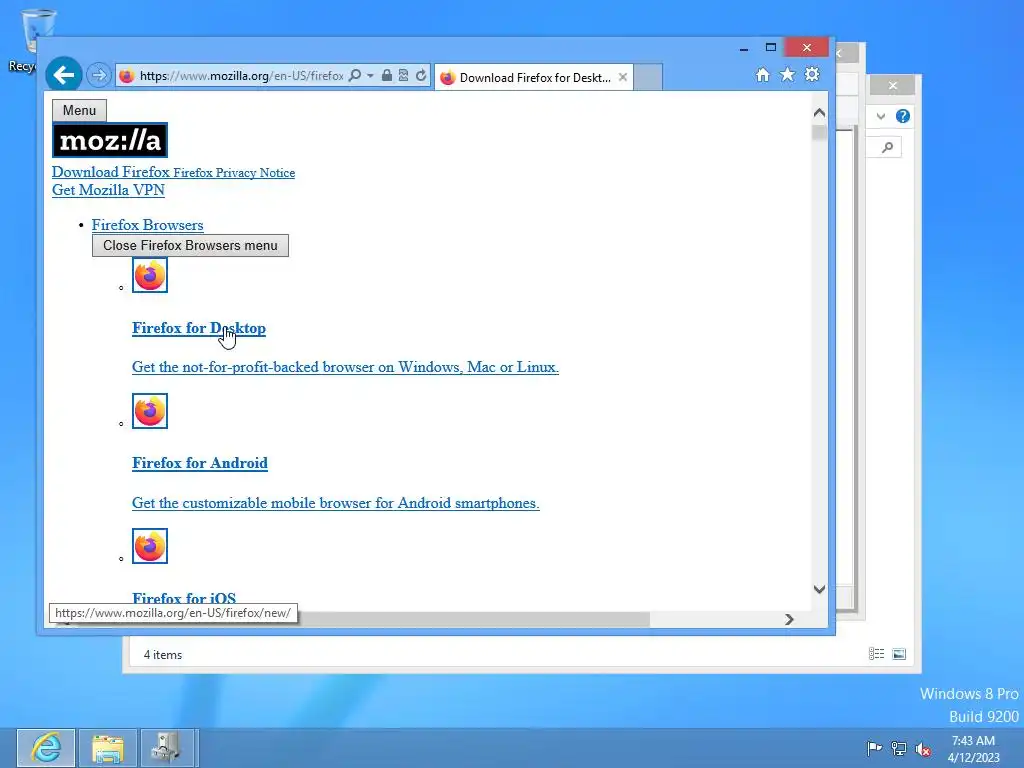Follow the Get Mozilla VPN link
The height and width of the screenshot is (768, 1024).
point(108,190)
